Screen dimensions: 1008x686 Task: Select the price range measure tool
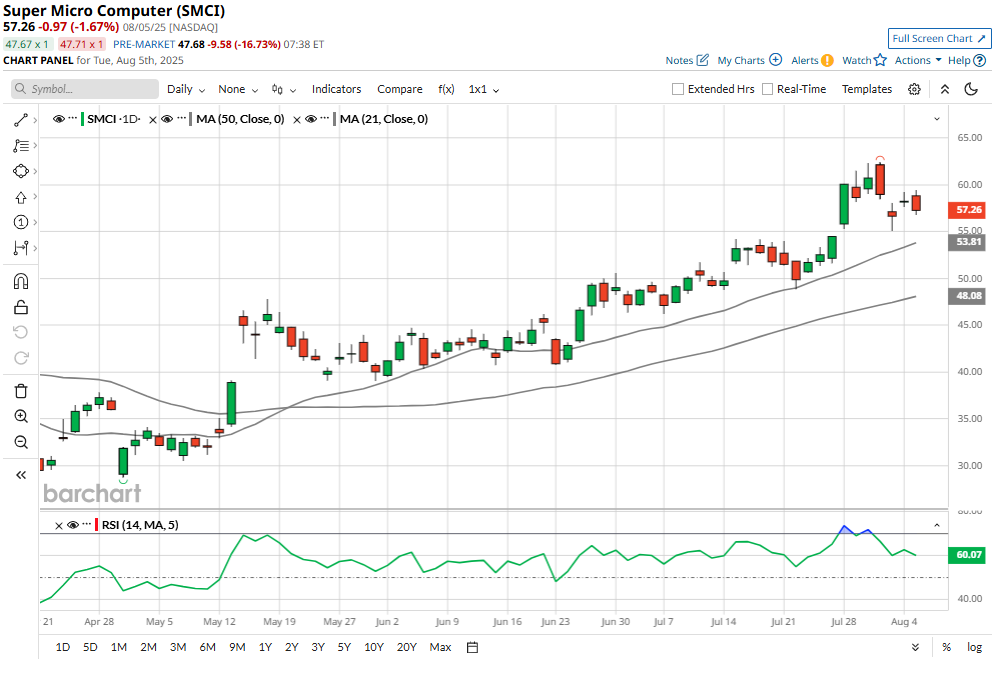coord(21,248)
